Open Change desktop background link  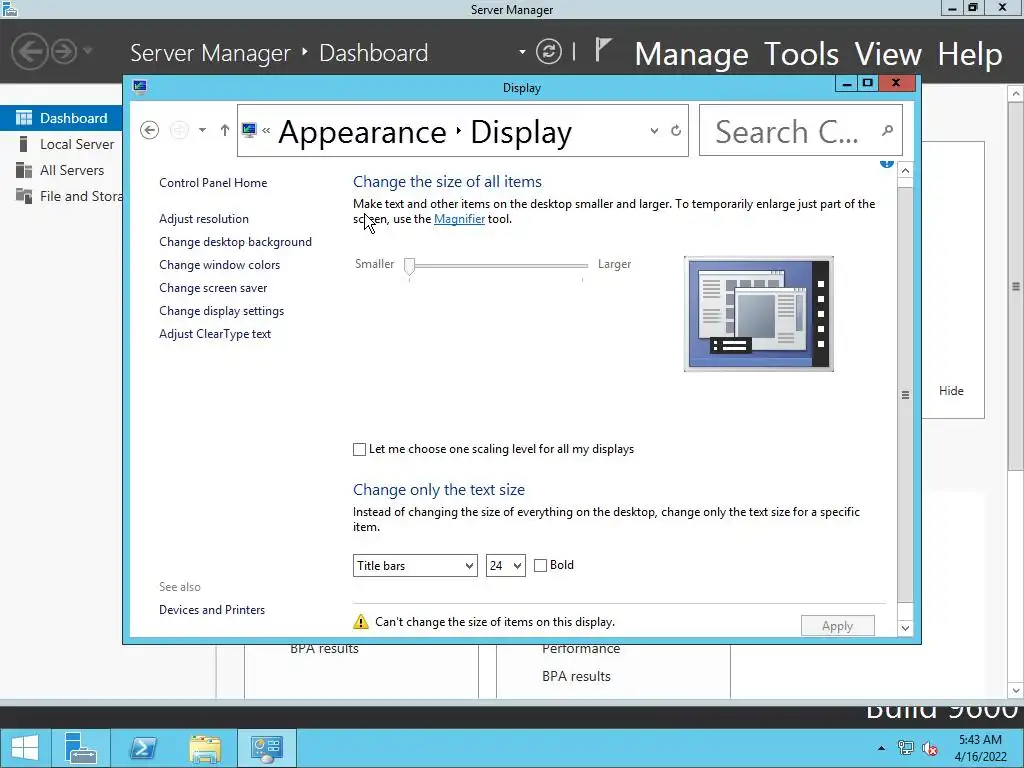[x=235, y=242]
